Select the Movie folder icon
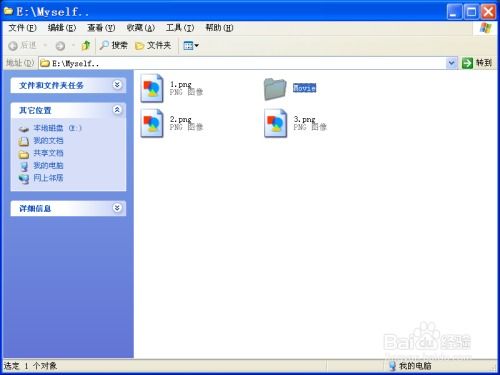Viewport: 500px width, 375px height. coord(275,89)
